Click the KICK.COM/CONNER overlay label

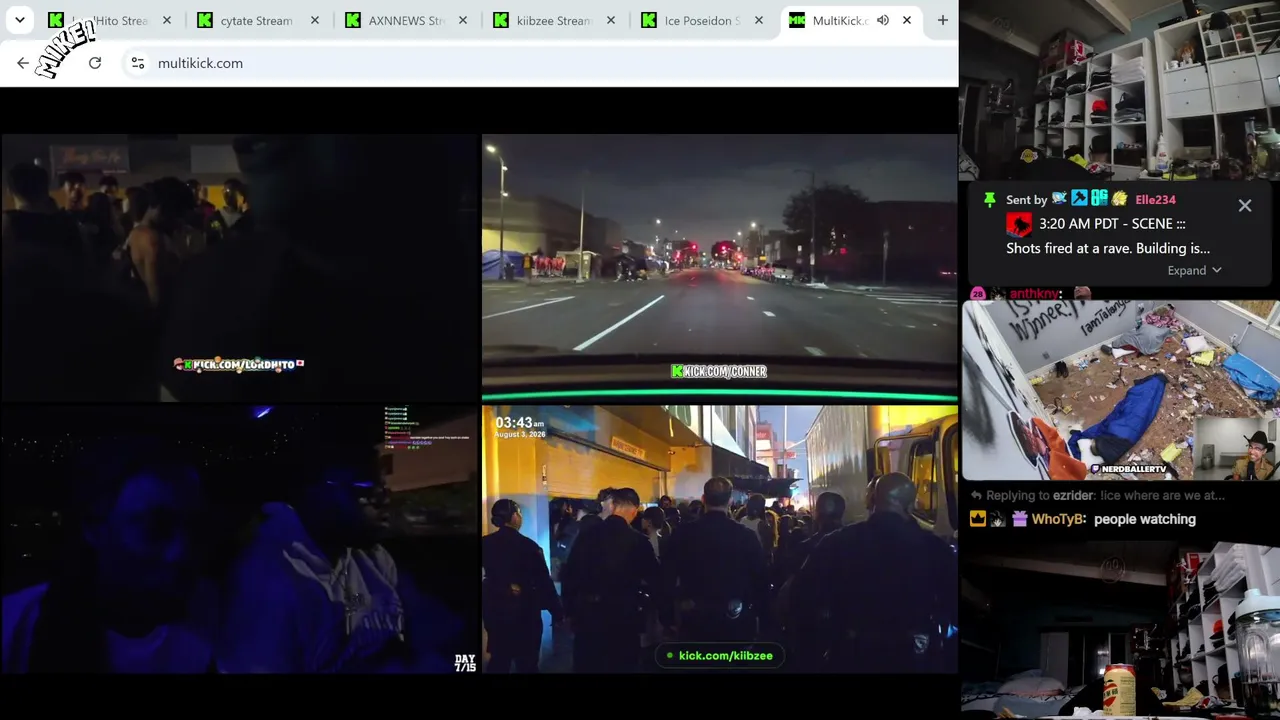pos(719,371)
